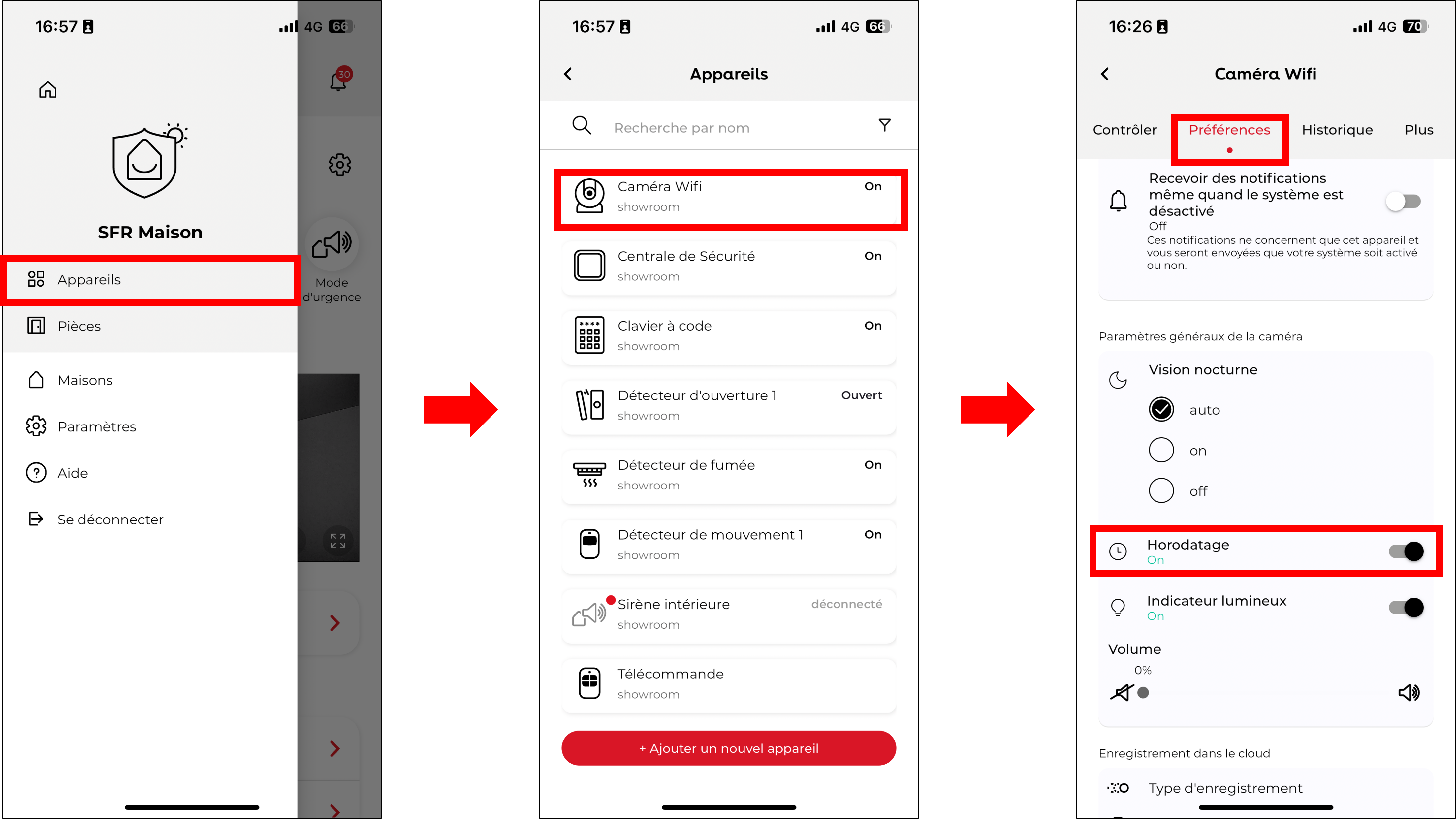The height and width of the screenshot is (819, 1456).
Task: Switch to Historique tab on camera
Action: point(1338,129)
